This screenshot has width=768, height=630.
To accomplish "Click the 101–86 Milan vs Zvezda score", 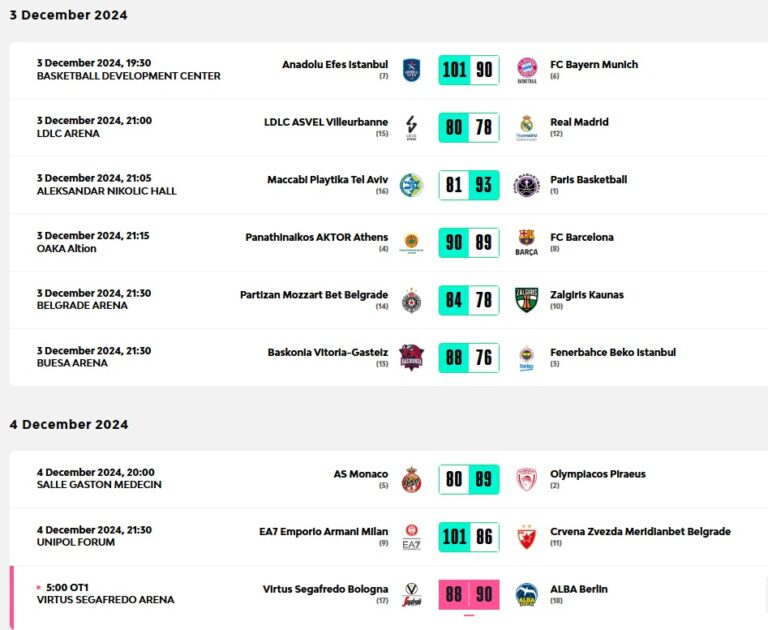I will pos(468,537).
